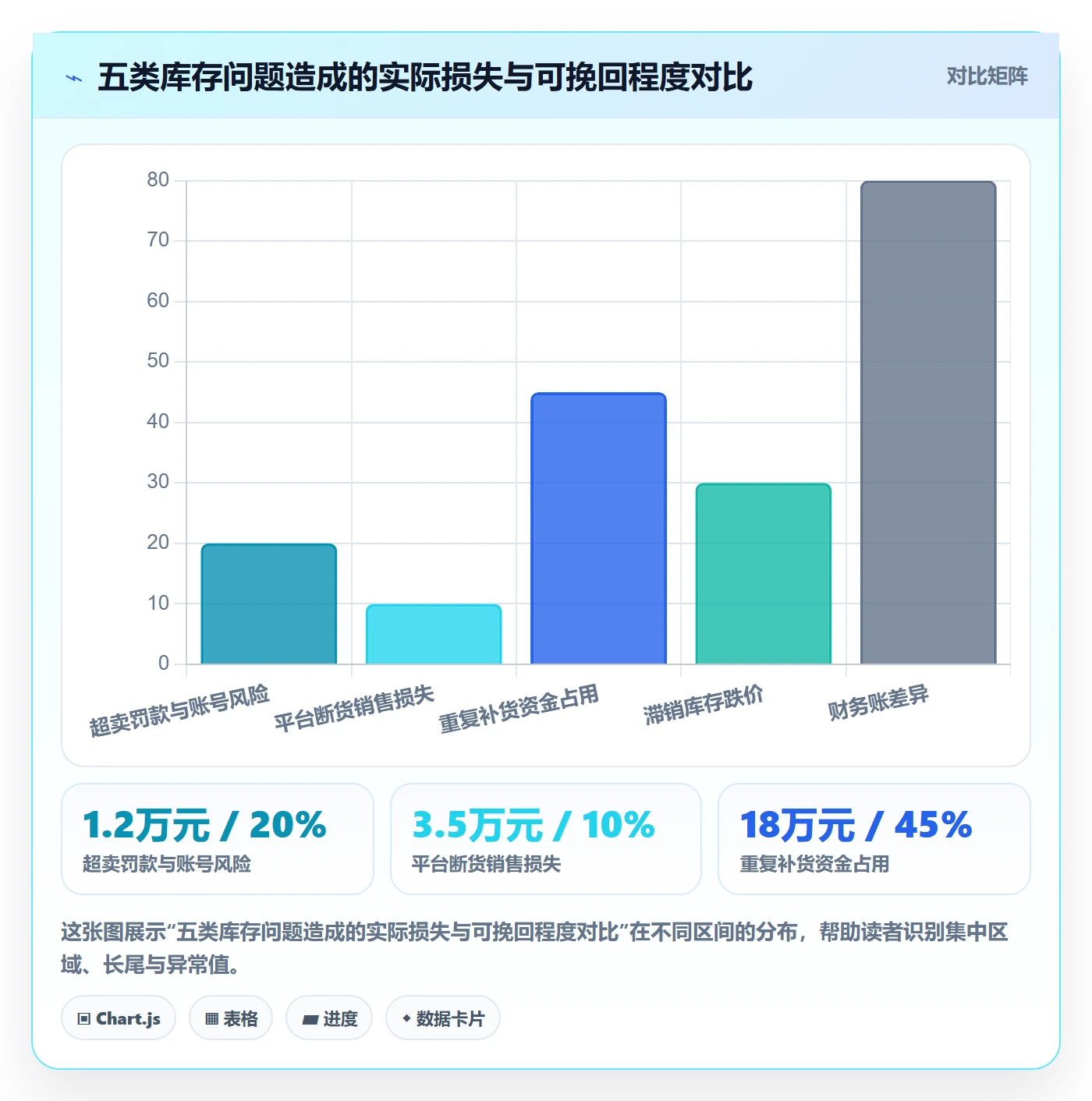Click the x-axis label 重复补货资金占用
1092x1101 pixels.
pyautogui.click(x=519, y=709)
